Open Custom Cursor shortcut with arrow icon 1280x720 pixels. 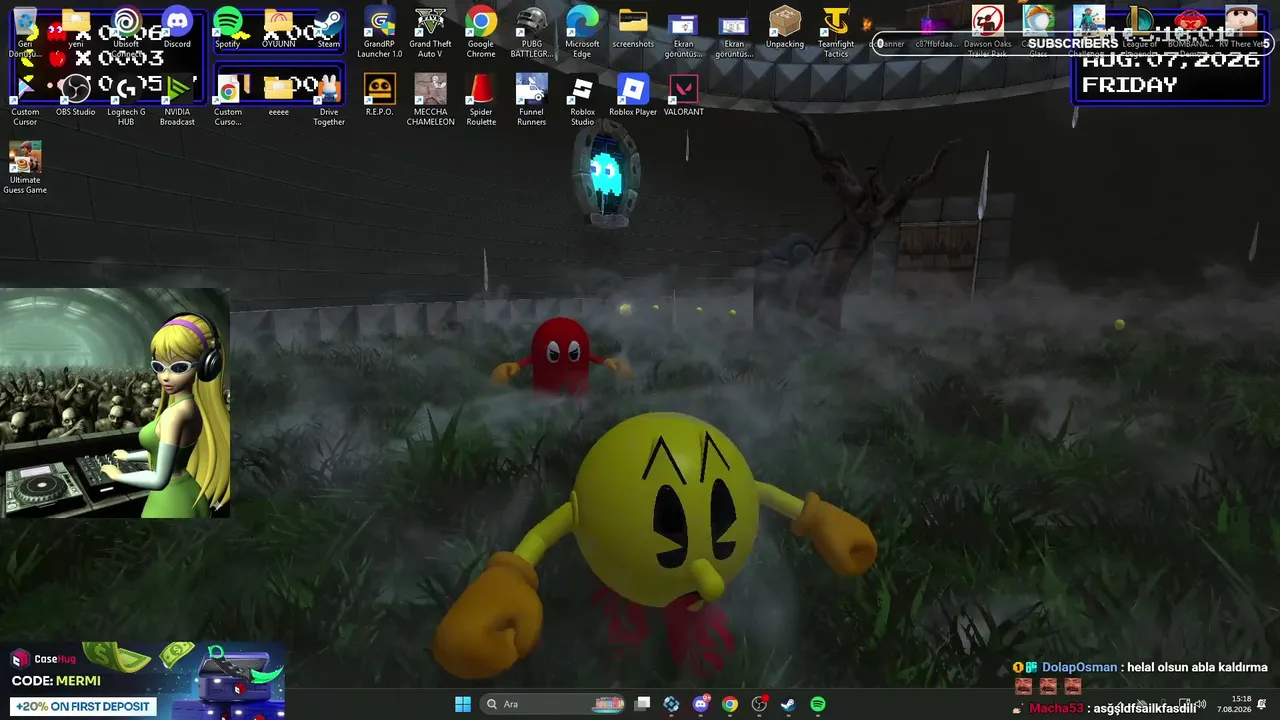tap(25, 100)
